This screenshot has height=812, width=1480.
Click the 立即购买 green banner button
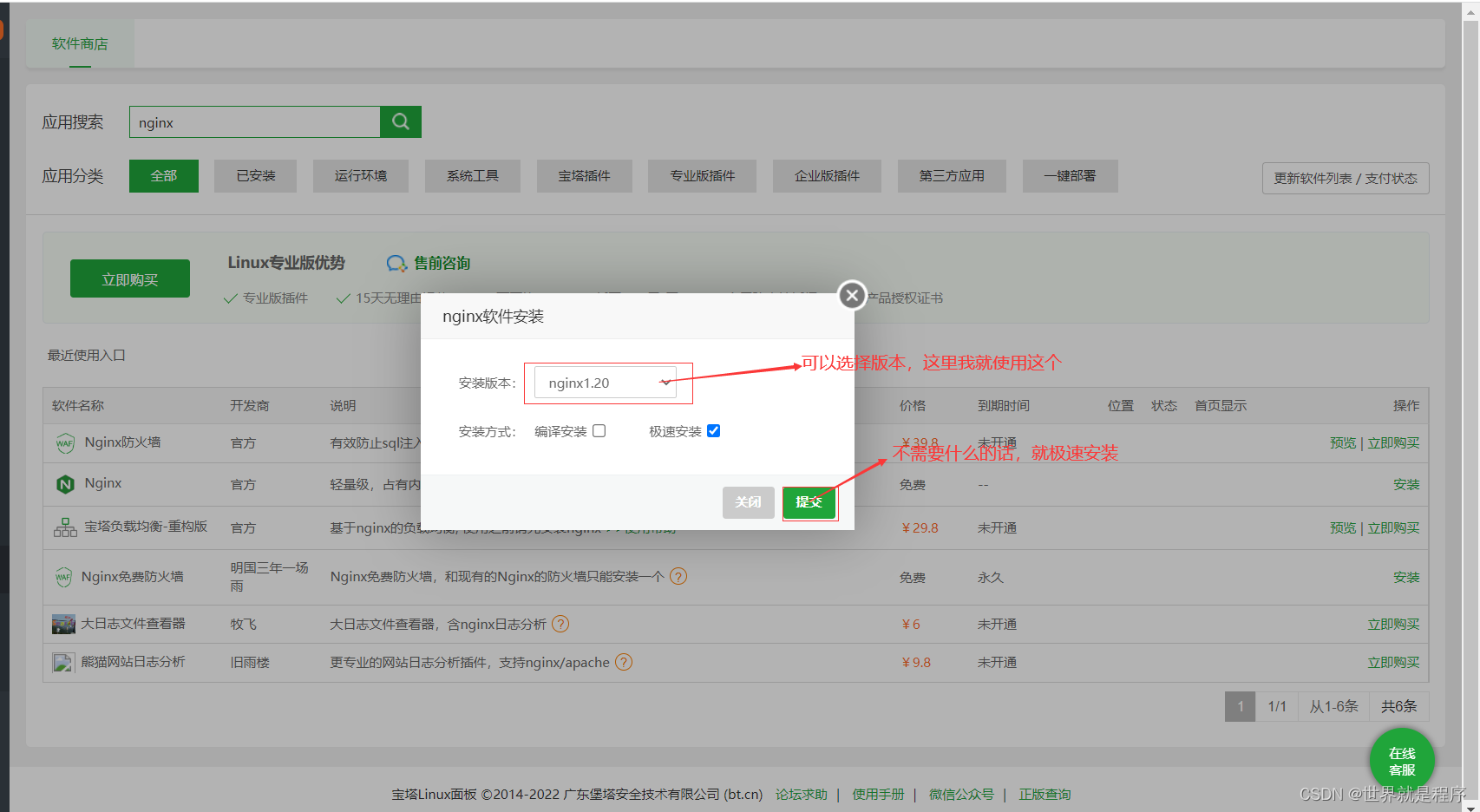coord(130,278)
